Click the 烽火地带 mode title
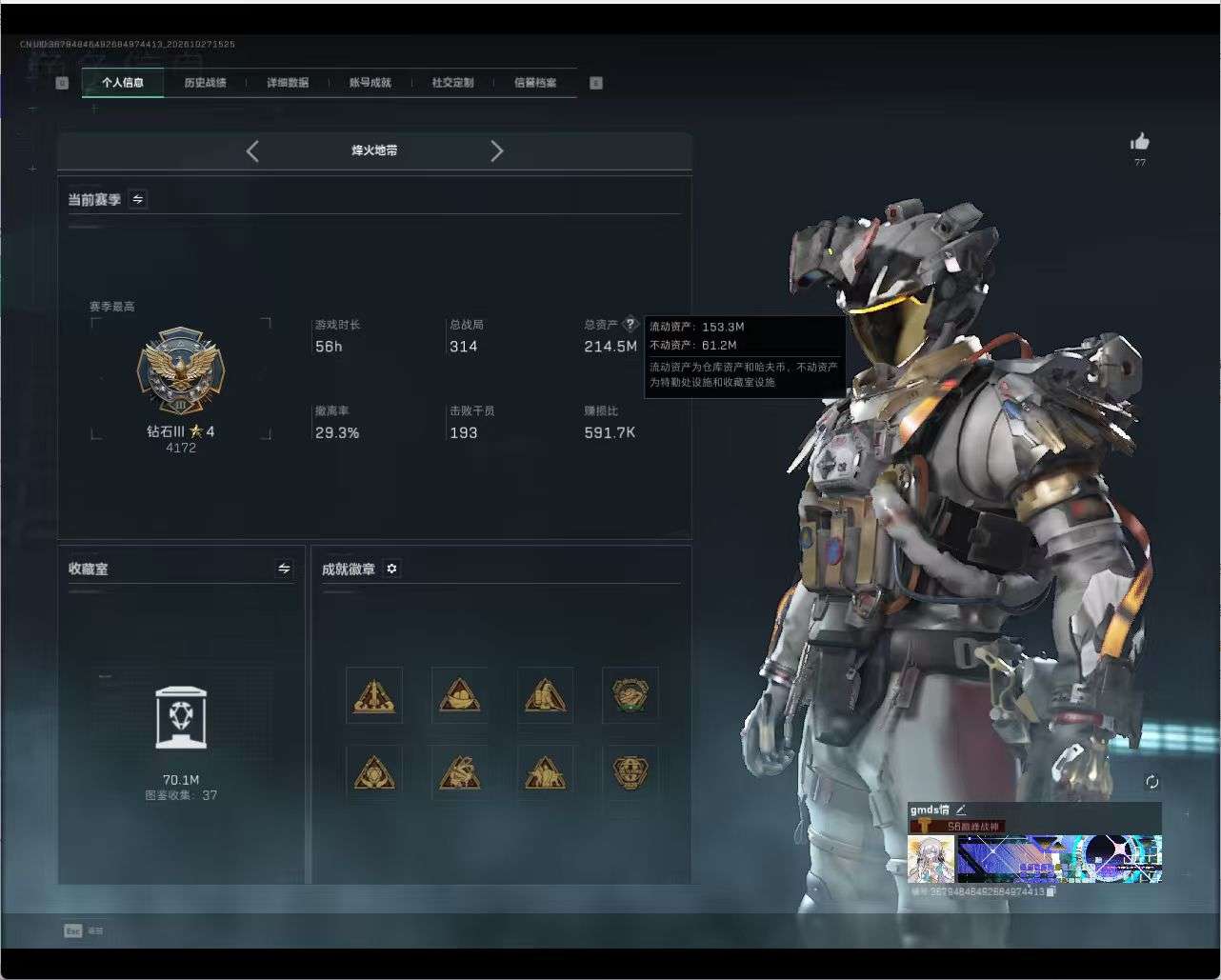Image resolution: width=1221 pixels, height=980 pixels. tap(374, 150)
